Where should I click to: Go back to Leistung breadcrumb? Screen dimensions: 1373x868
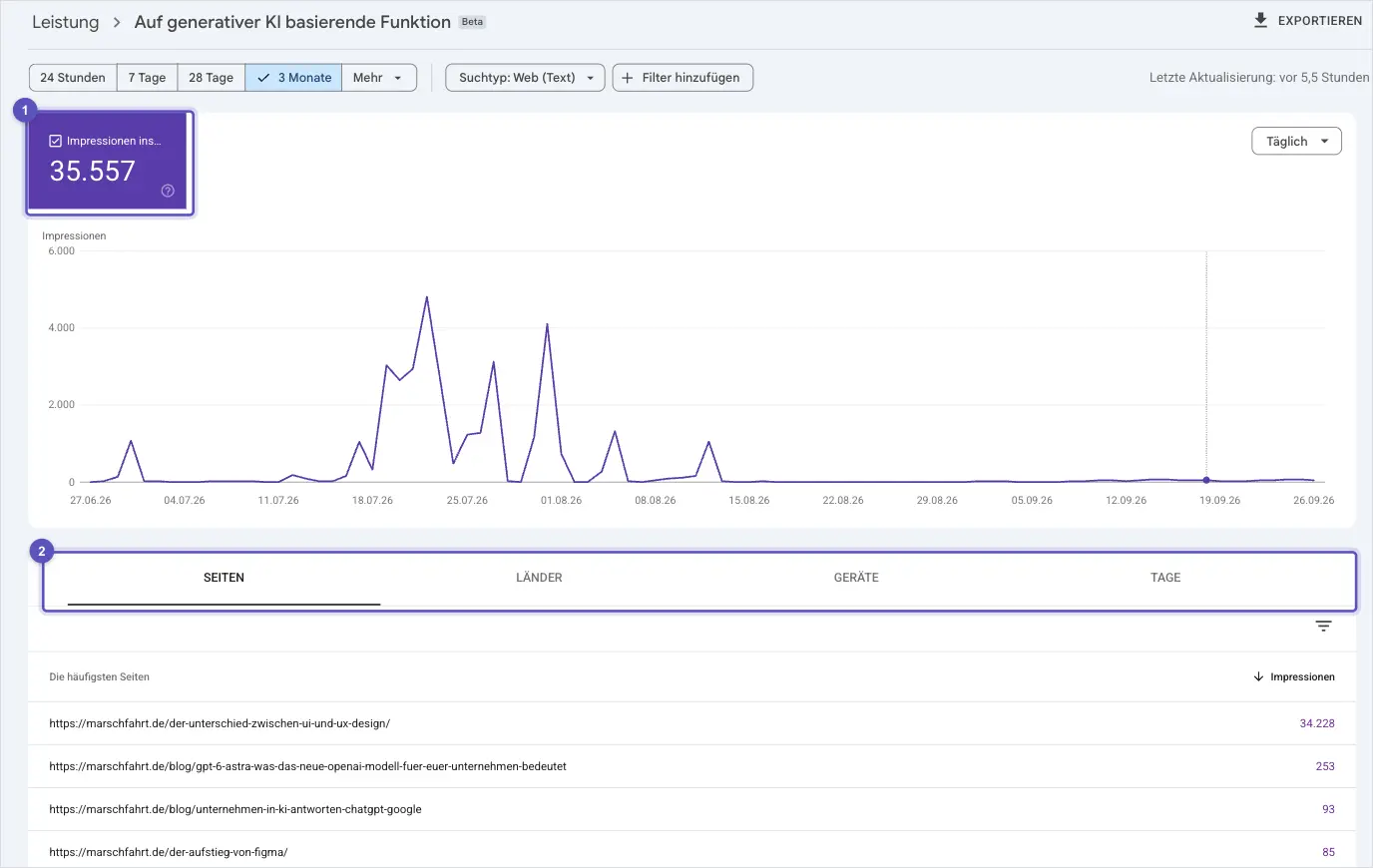pyautogui.click(x=66, y=22)
